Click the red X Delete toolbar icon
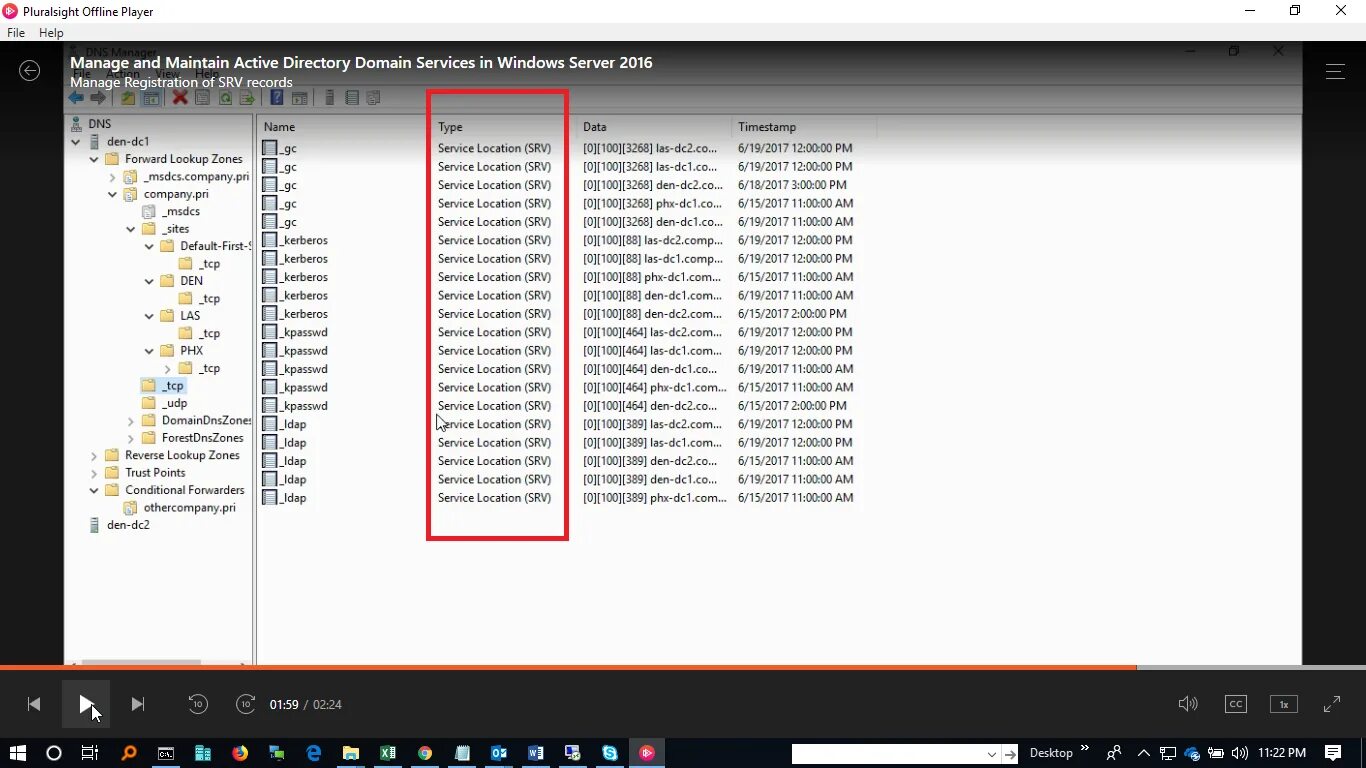The height and width of the screenshot is (768, 1366). tap(180, 98)
